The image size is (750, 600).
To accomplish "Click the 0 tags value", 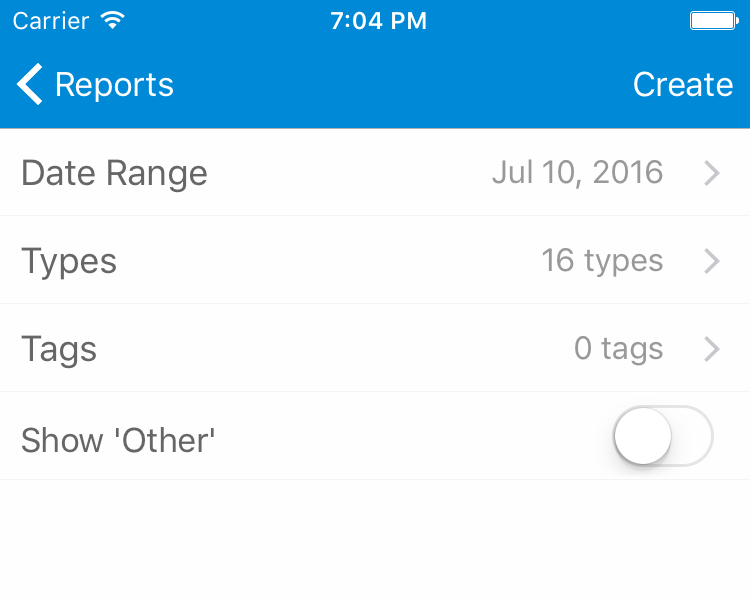I will pyautogui.click(x=618, y=349).
